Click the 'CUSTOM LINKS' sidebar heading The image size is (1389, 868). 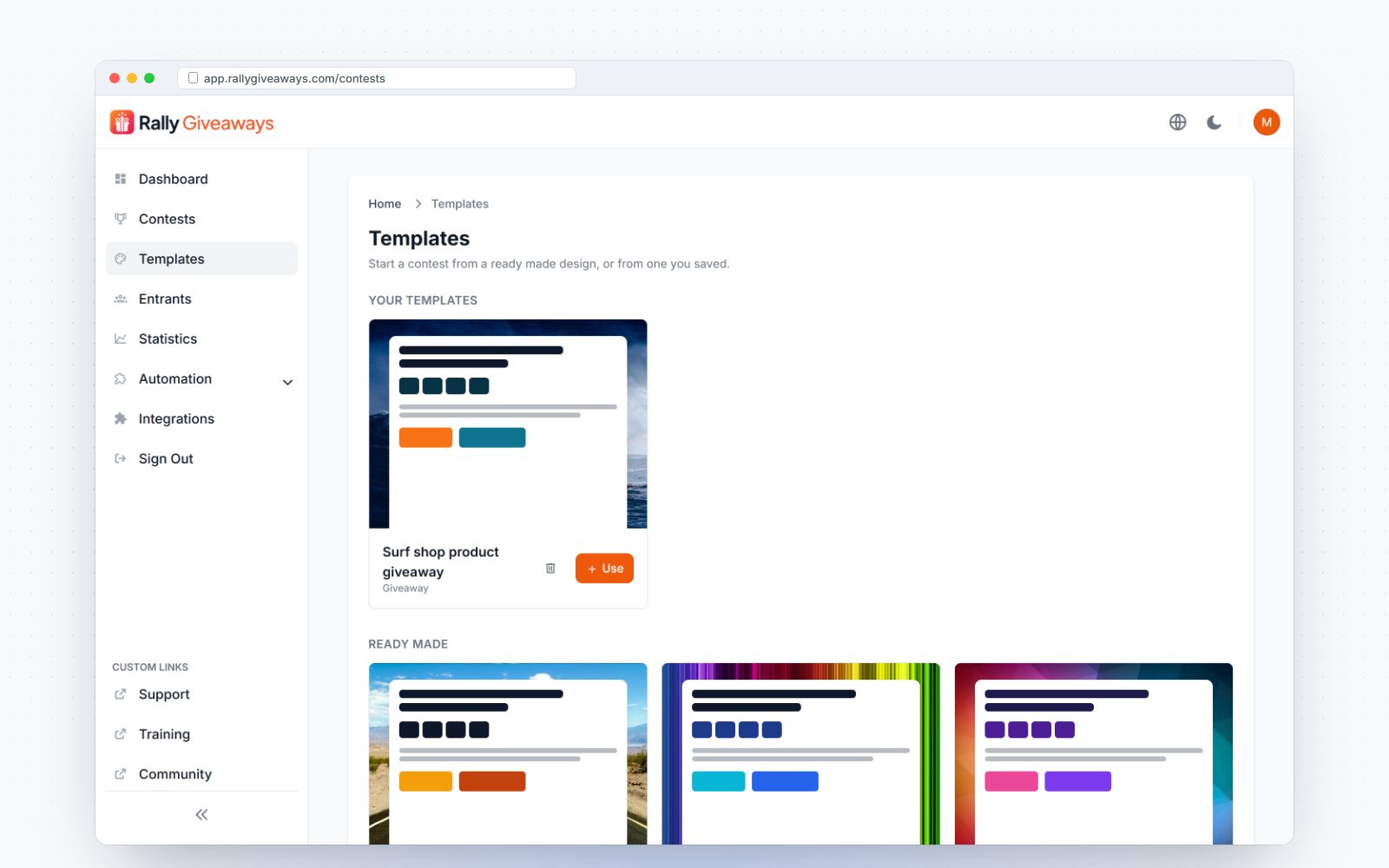click(x=150, y=667)
